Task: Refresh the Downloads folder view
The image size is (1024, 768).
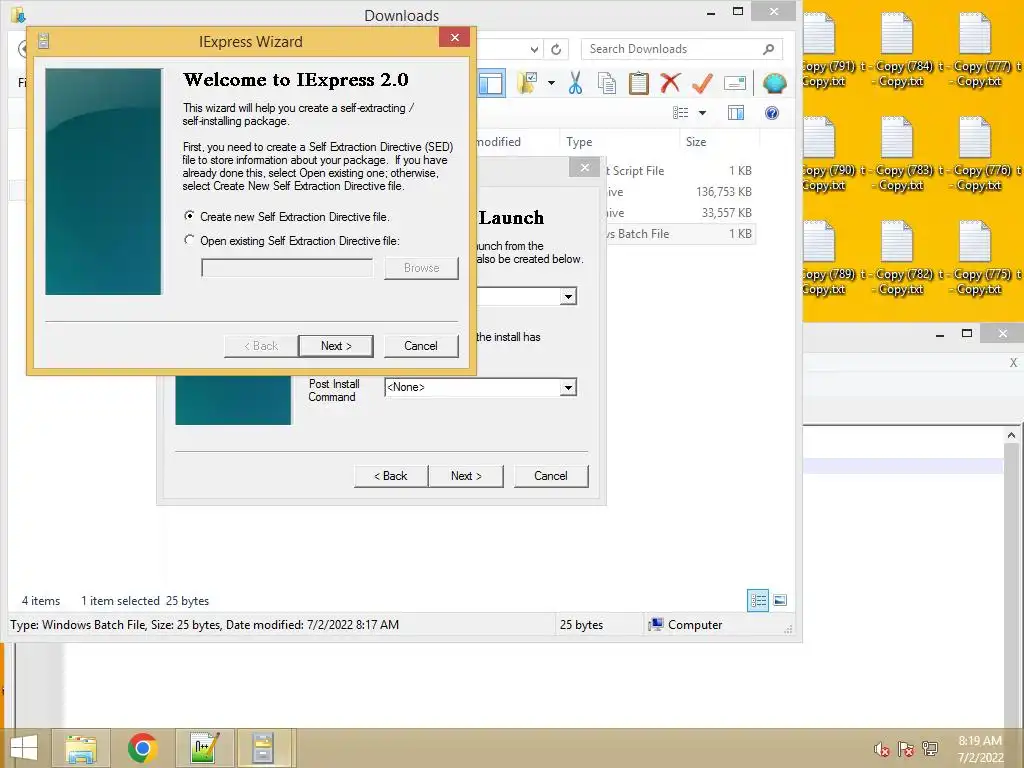Action: [556, 49]
